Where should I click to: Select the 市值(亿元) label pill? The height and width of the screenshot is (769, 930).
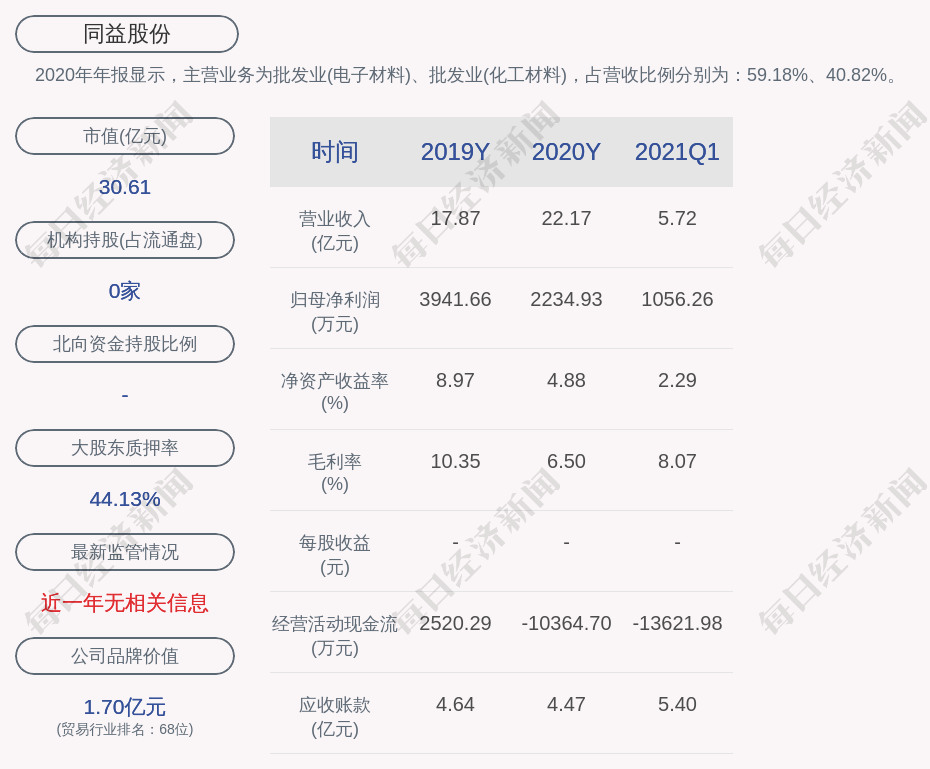125,136
